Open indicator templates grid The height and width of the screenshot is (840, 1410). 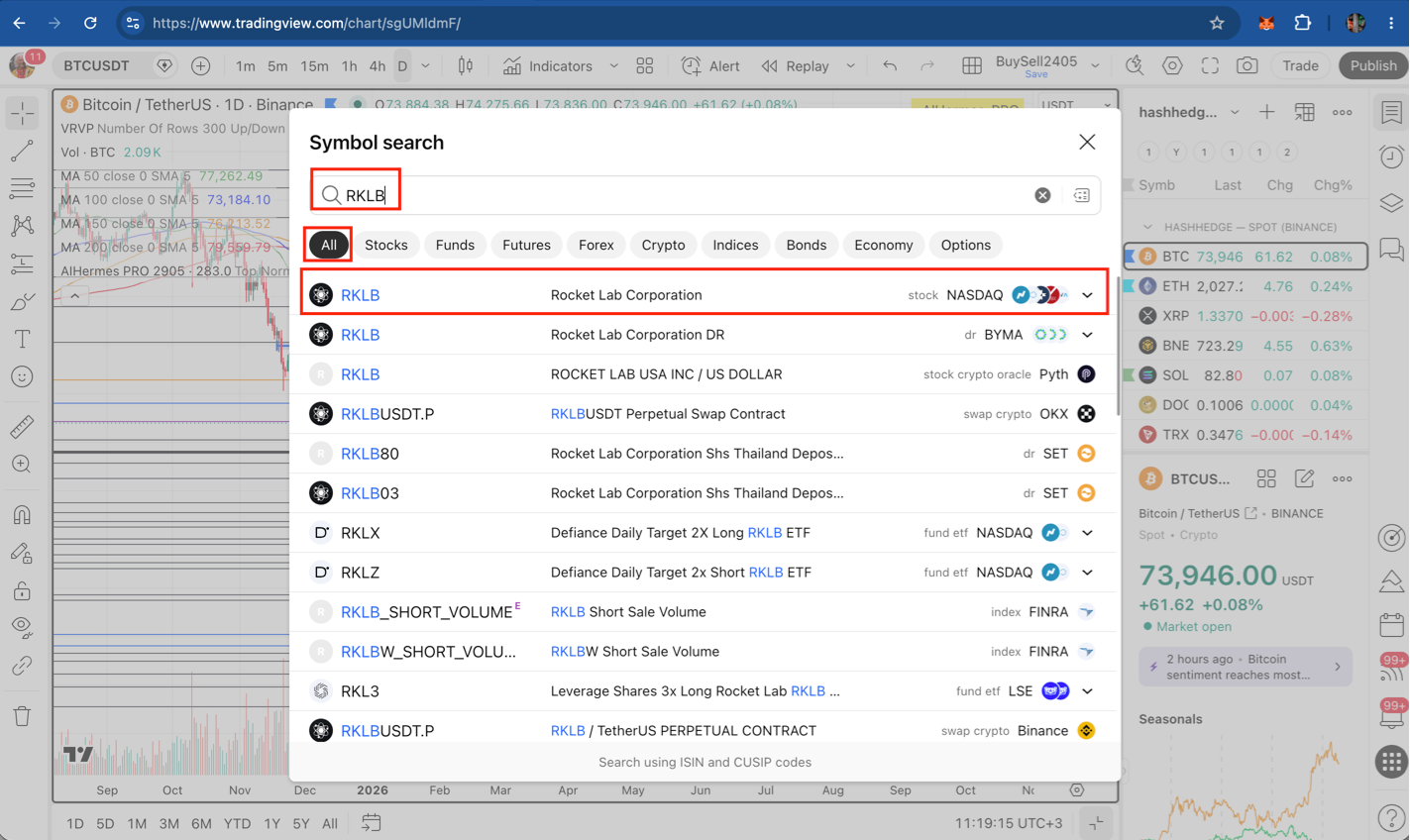point(645,66)
